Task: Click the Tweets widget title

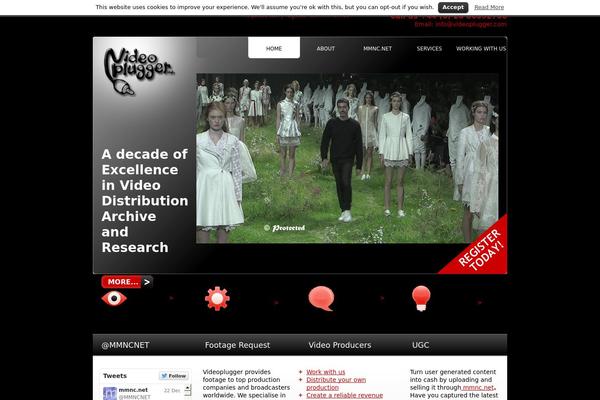Action: tap(115, 376)
